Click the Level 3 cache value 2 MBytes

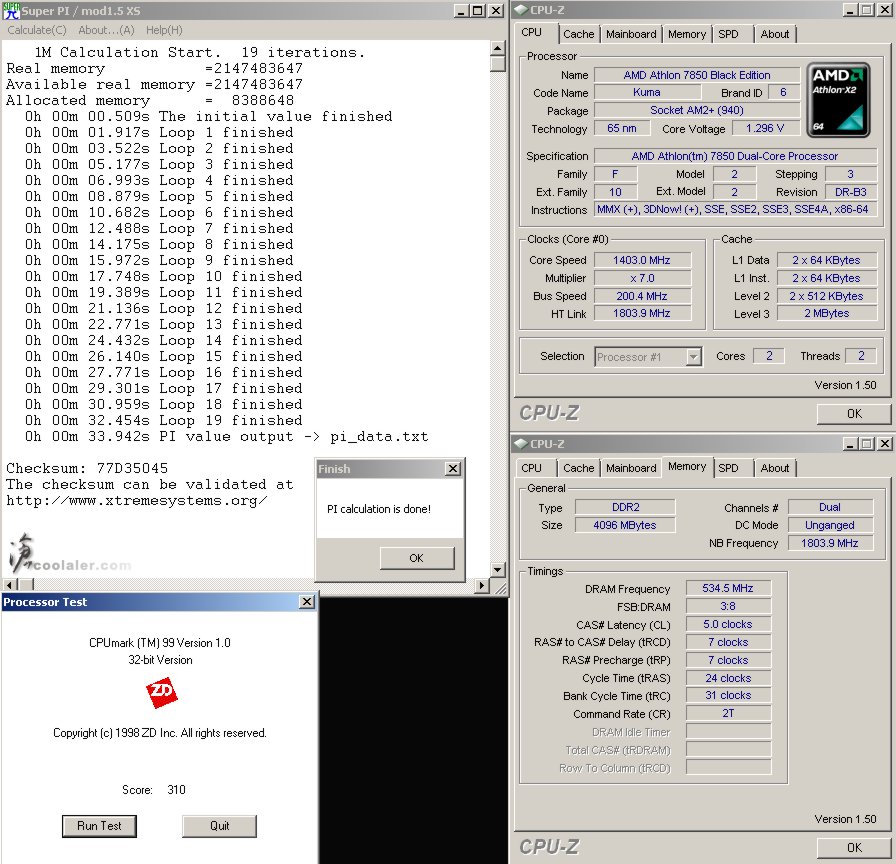tap(826, 313)
